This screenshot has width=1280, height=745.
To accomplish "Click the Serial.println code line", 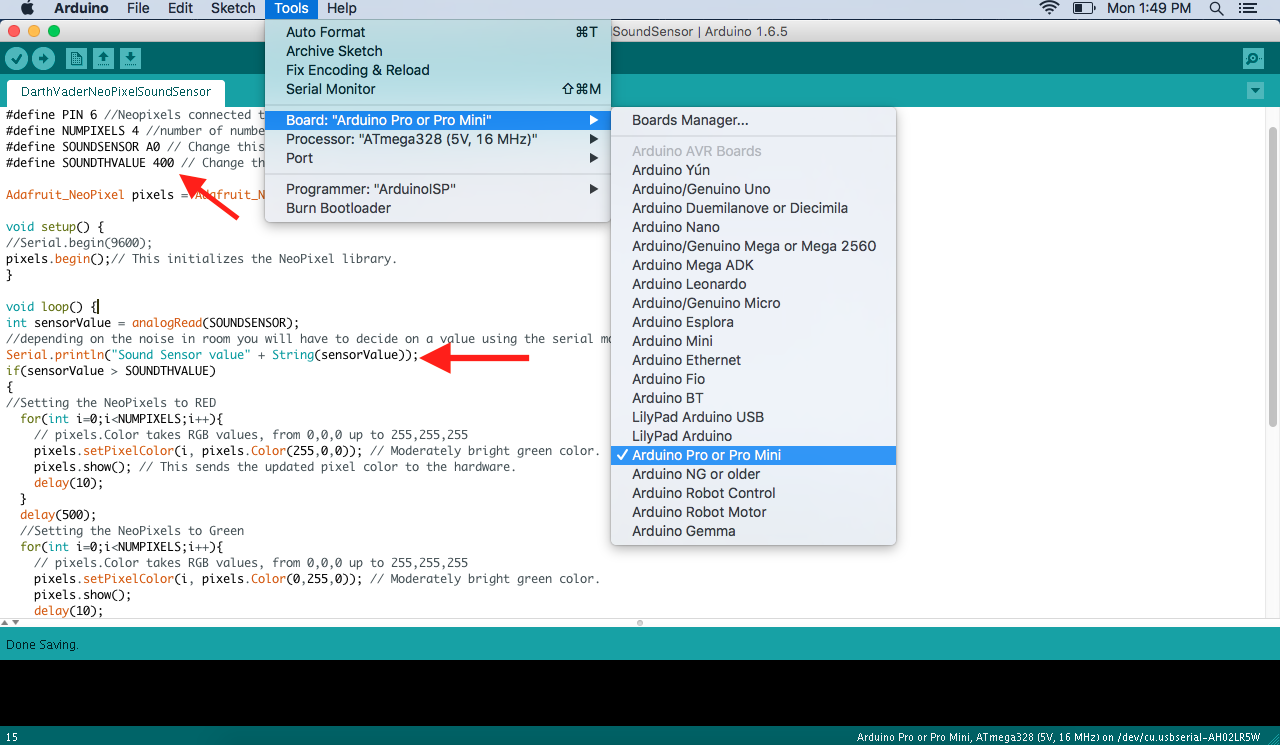I will coord(212,355).
